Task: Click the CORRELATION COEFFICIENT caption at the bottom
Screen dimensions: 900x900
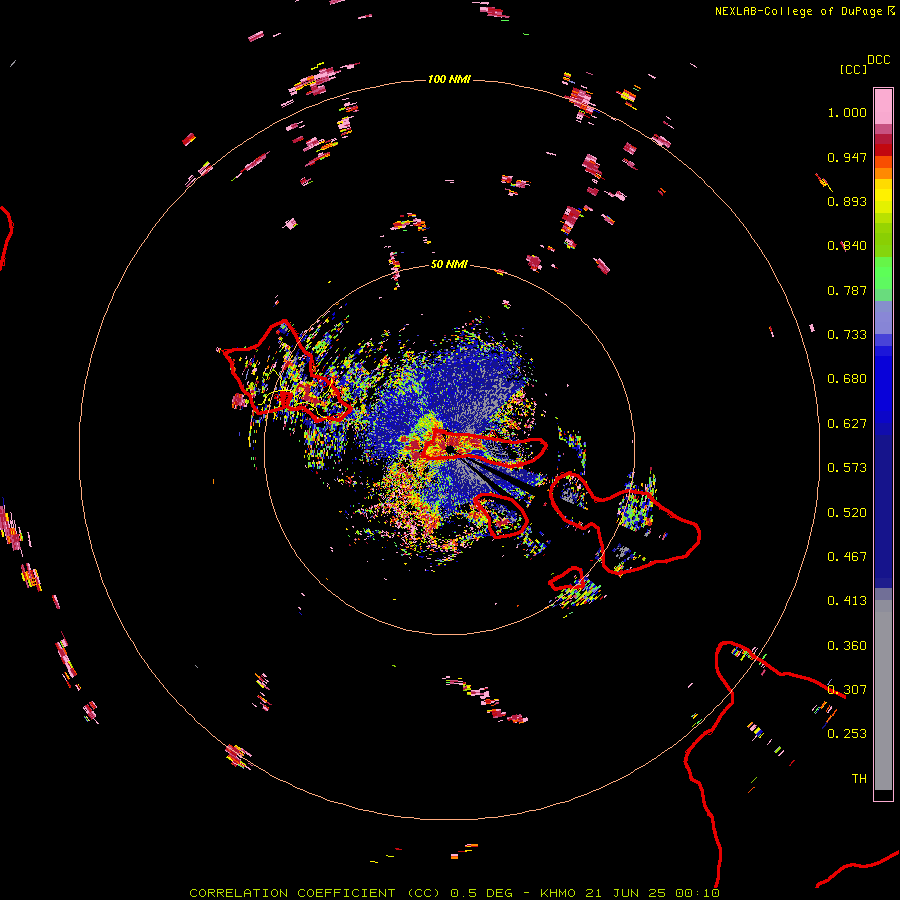Action: [x=454, y=893]
